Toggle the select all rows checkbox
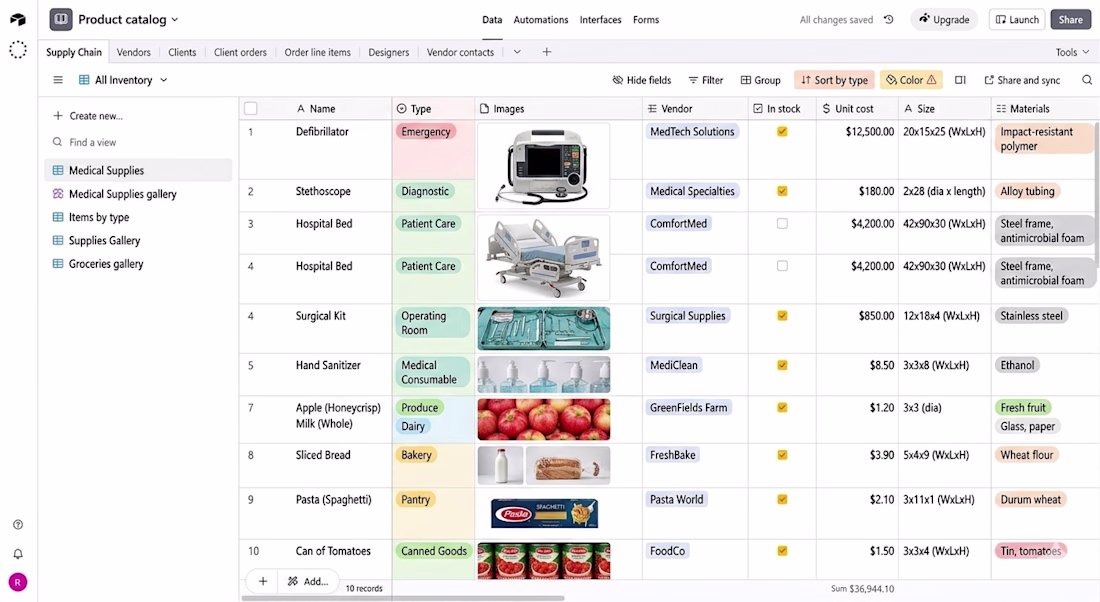Viewport: 1100px width, 602px height. (250, 109)
